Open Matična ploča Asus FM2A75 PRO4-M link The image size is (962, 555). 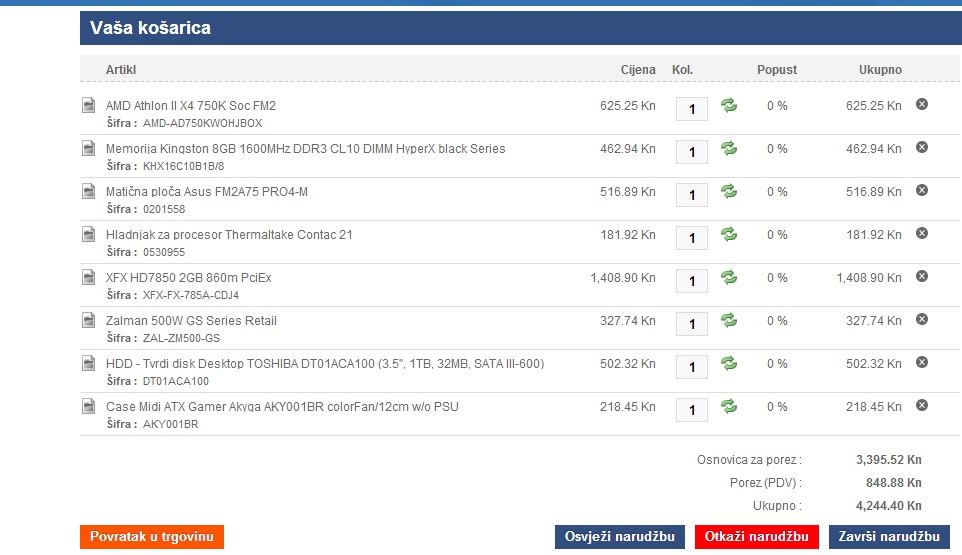coord(207,192)
